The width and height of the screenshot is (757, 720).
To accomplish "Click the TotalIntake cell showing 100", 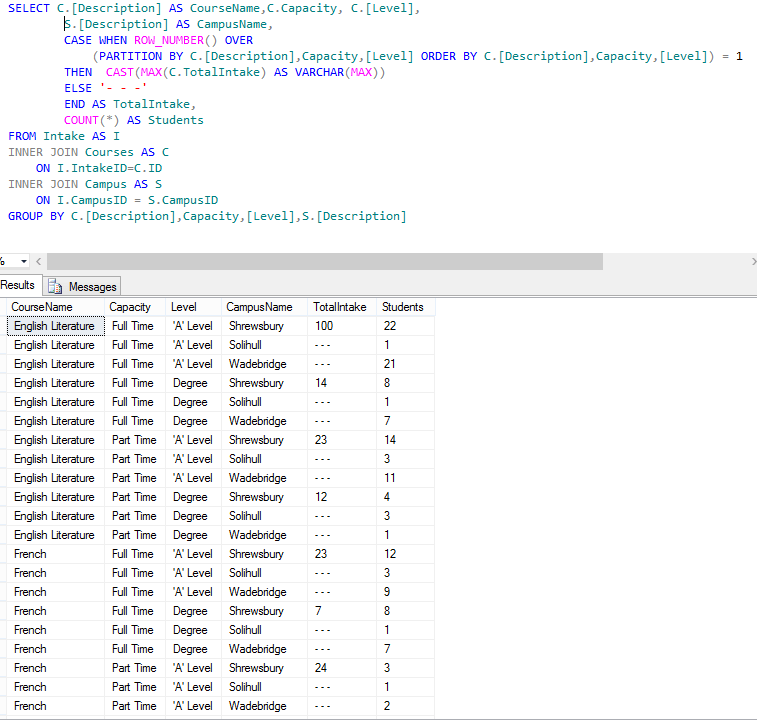I will [324, 326].
